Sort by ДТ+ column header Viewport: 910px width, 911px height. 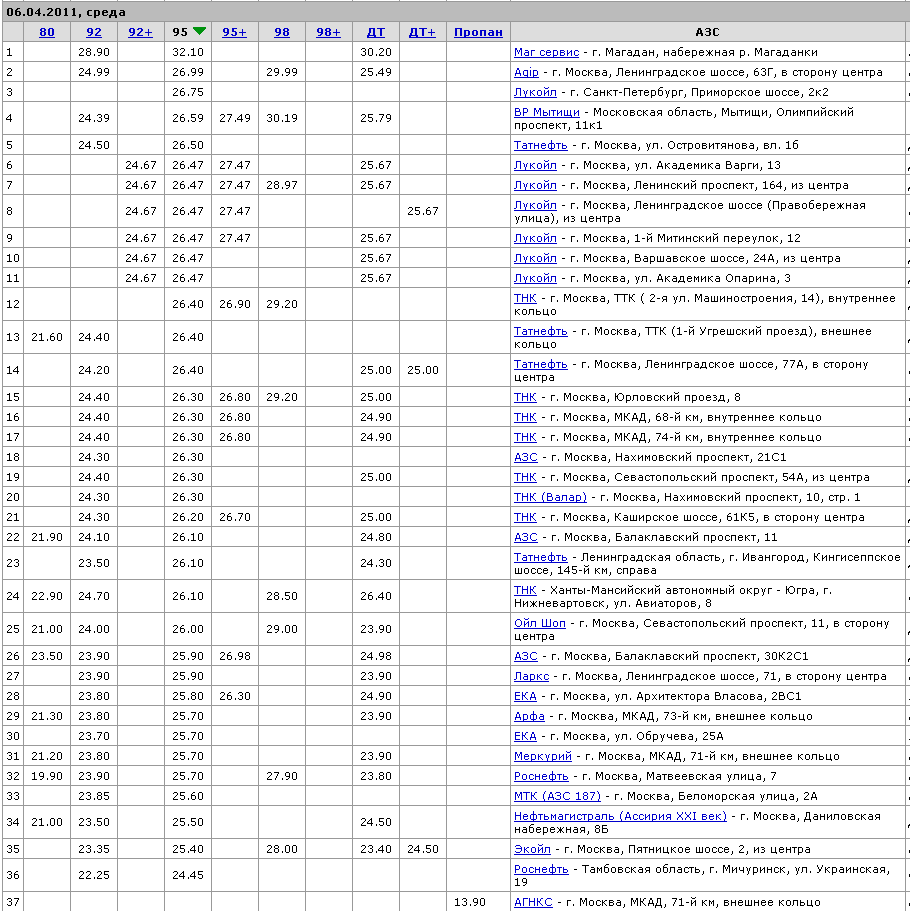tap(422, 32)
